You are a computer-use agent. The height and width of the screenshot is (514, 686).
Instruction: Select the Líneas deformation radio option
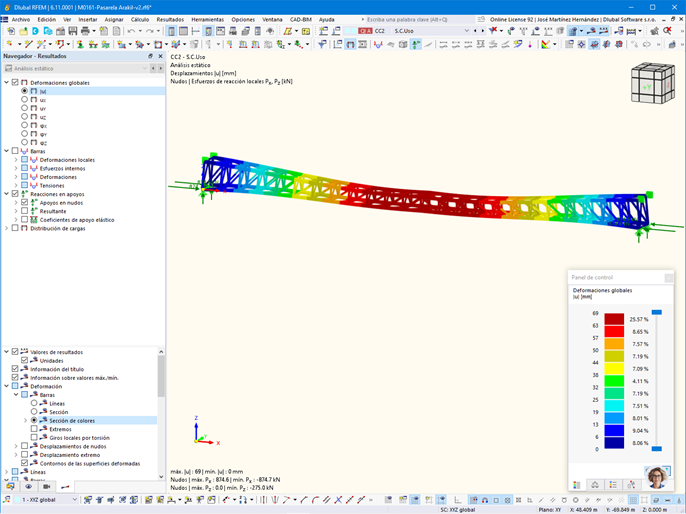coord(34,403)
